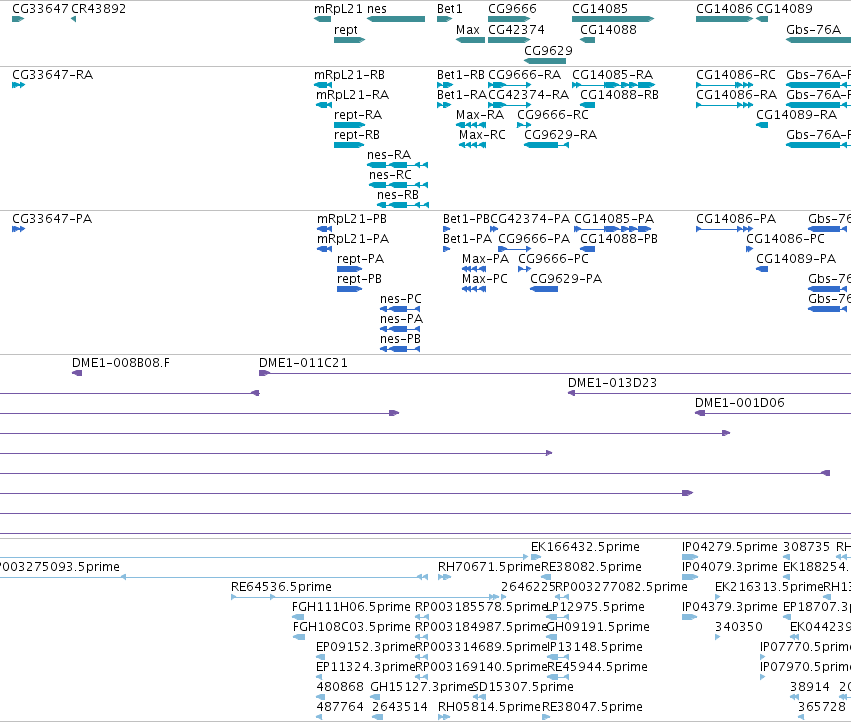Click protein nes-PC
This screenshot has width=851, height=722.
point(401,299)
